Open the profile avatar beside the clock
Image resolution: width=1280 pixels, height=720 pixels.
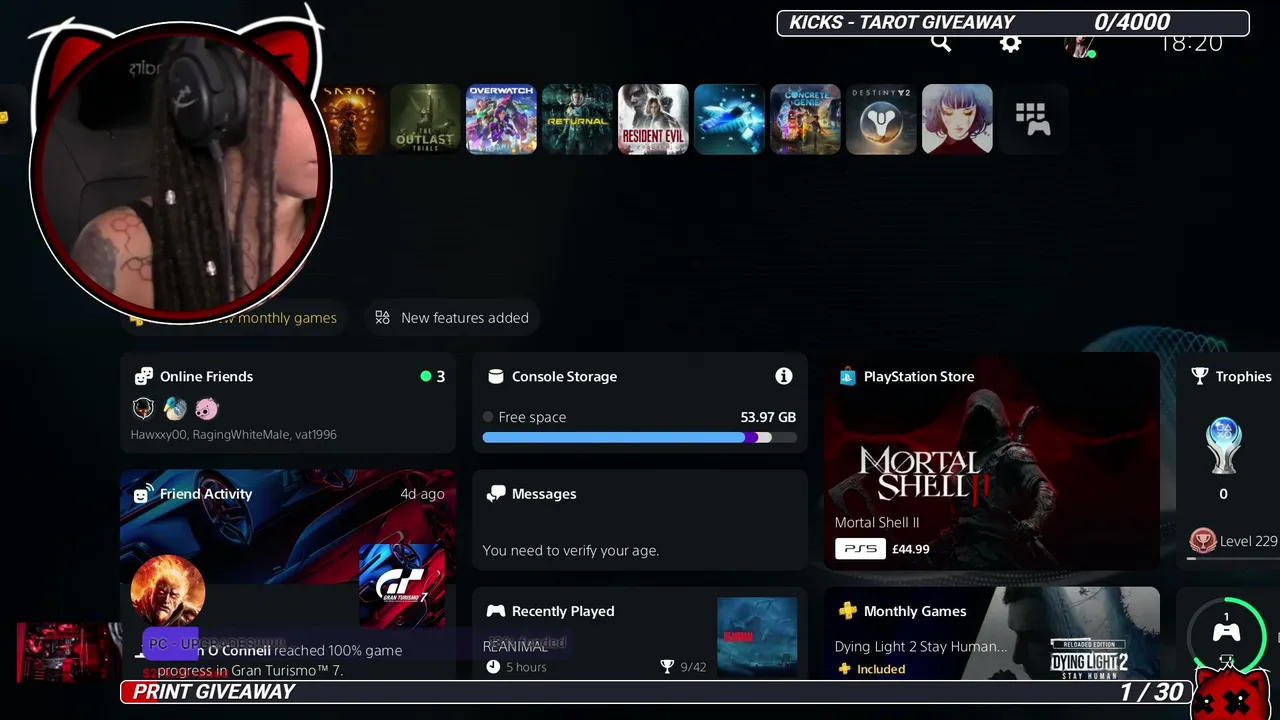pos(1080,45)
